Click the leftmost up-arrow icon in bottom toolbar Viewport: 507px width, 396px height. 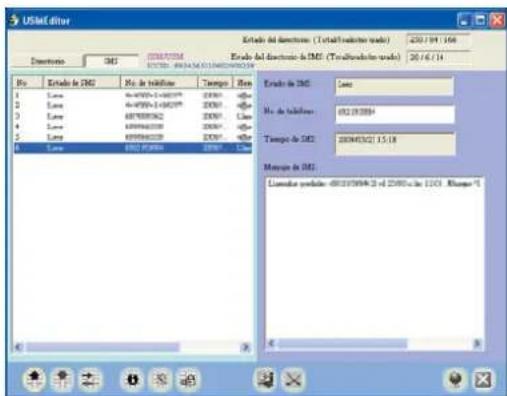click(34, 379)
